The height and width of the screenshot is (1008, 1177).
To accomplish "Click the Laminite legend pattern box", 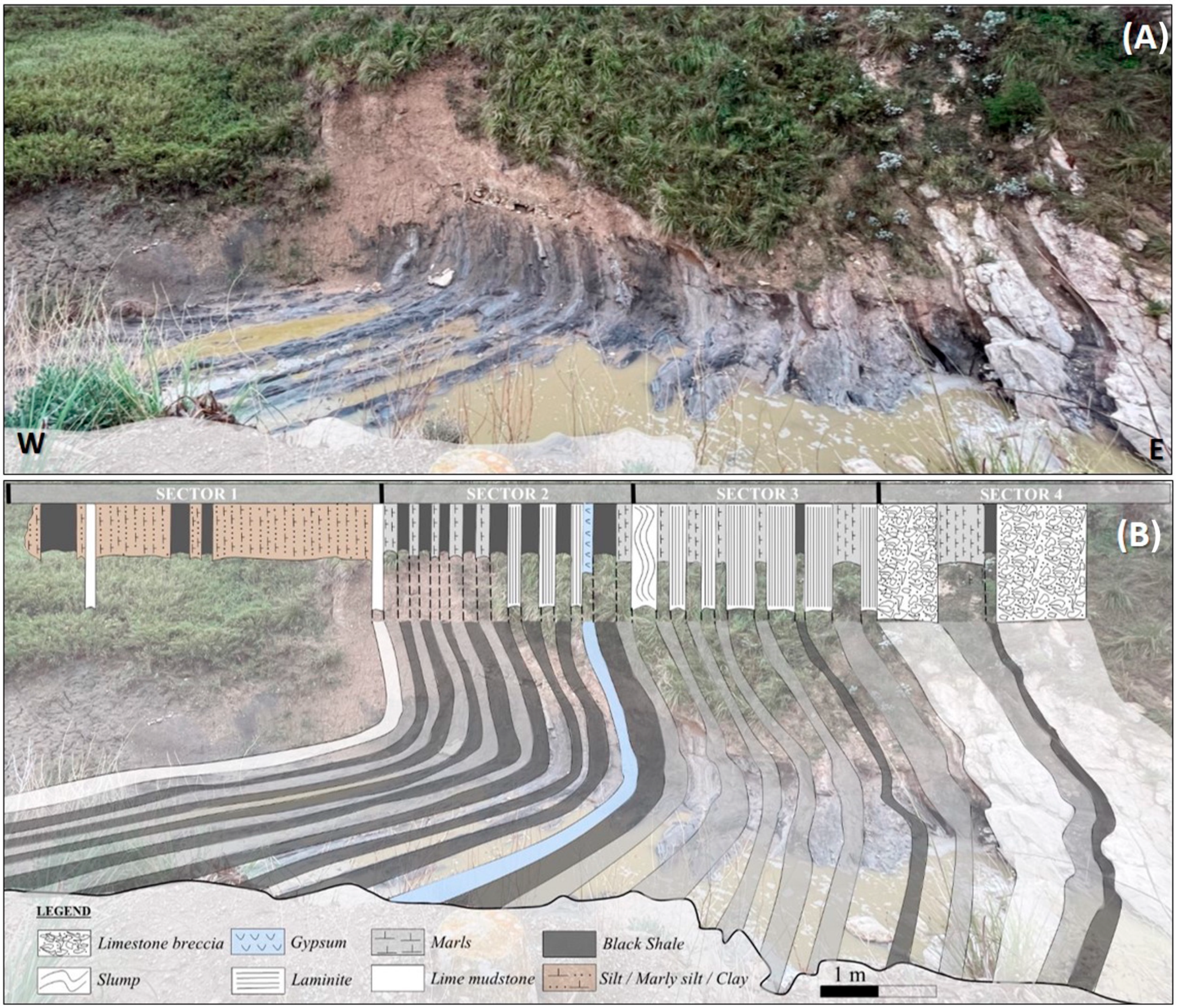I will click(x=258, y=981).
